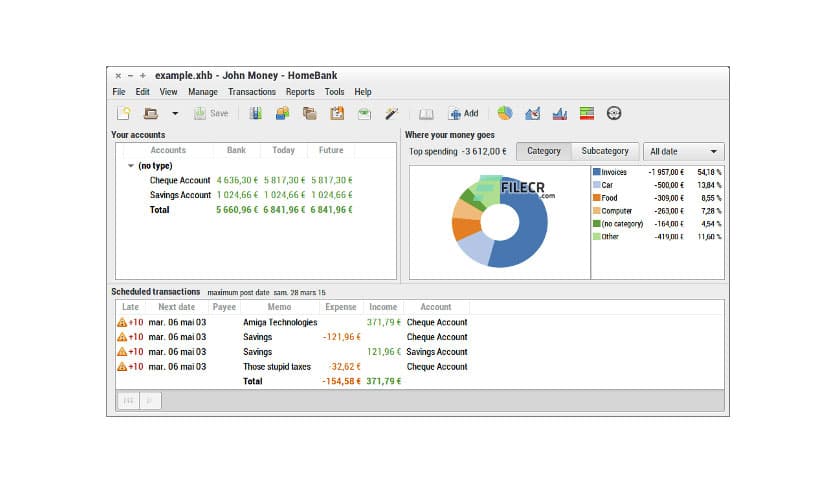Image resolution: width=836 pixels, height=484 pixels.
Task: Show transactions with the book icon
Action: 426,114
